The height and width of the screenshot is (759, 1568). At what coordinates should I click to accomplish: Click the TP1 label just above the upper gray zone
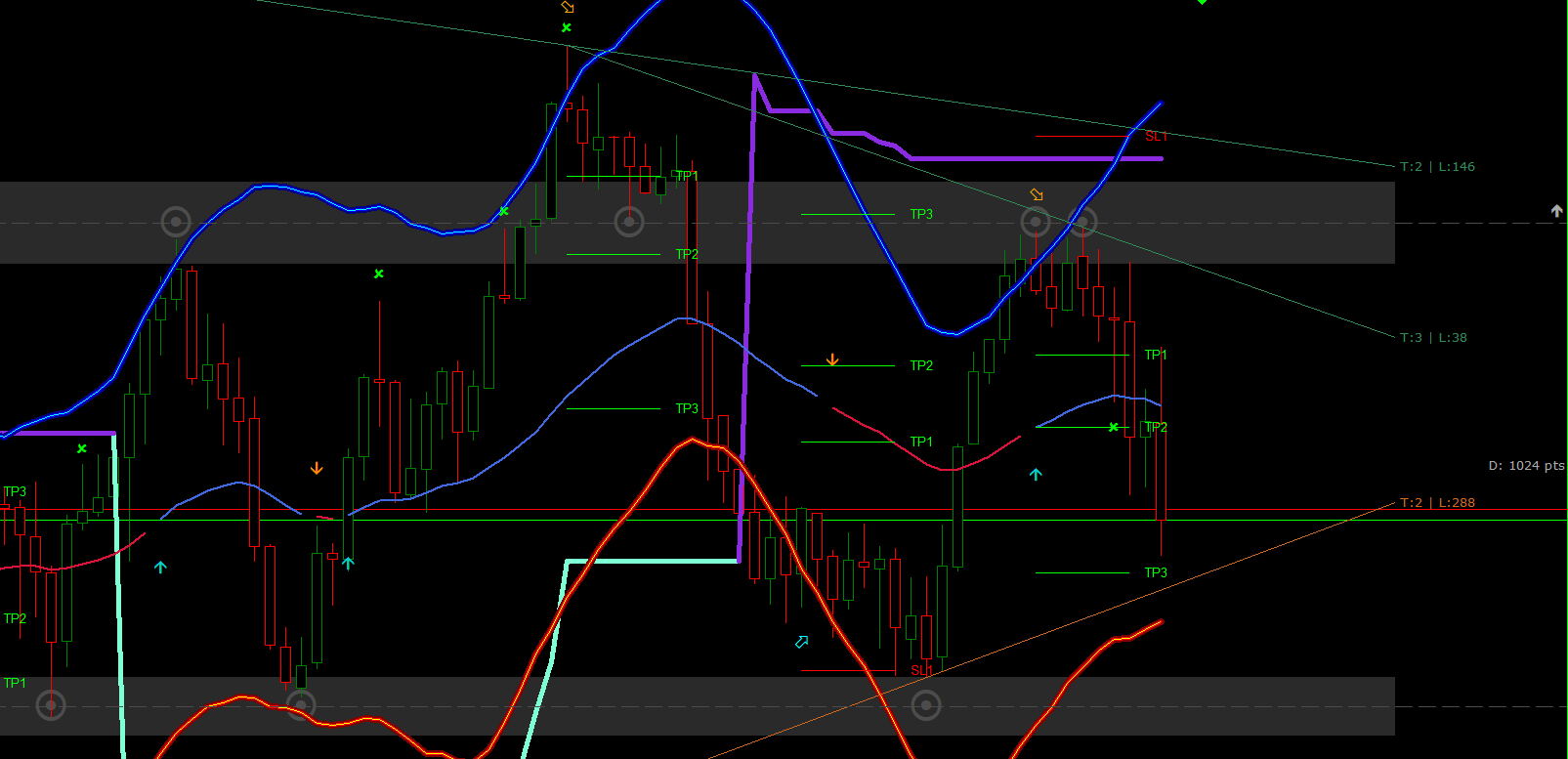click(x=687, y=176)
